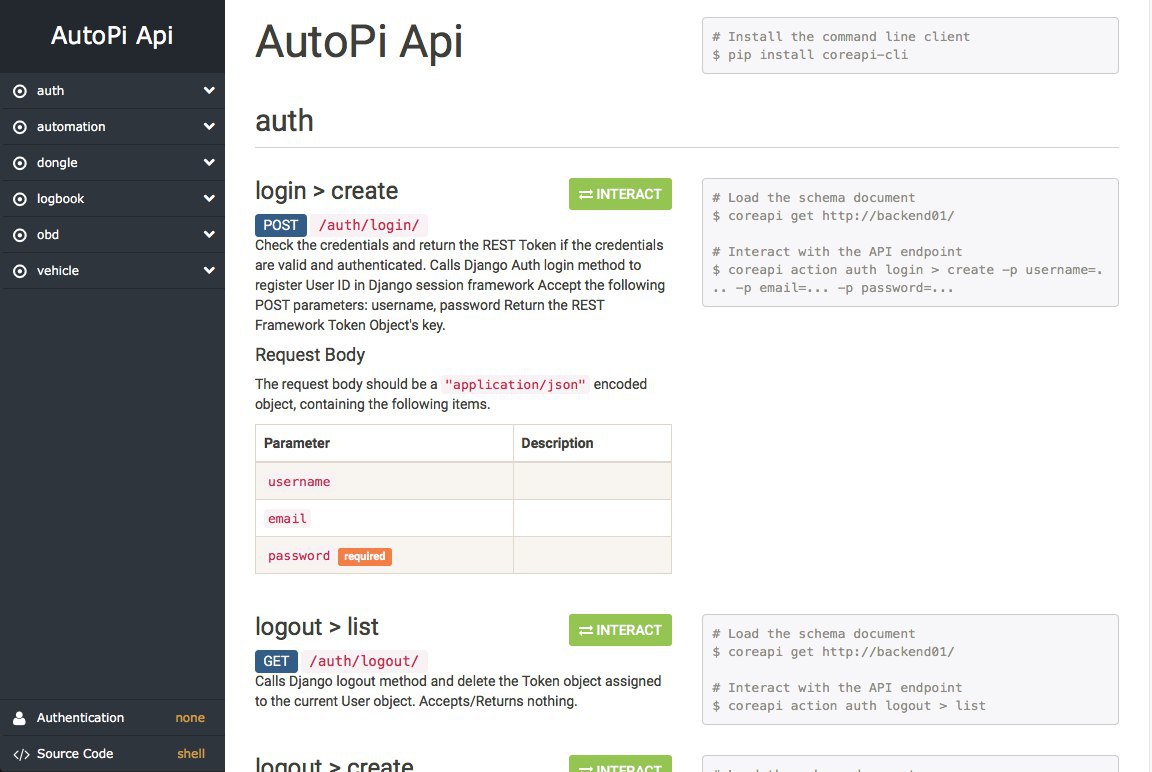
Task: Click the circle icon beside vehicle
Action: click(x=20, y=271)
